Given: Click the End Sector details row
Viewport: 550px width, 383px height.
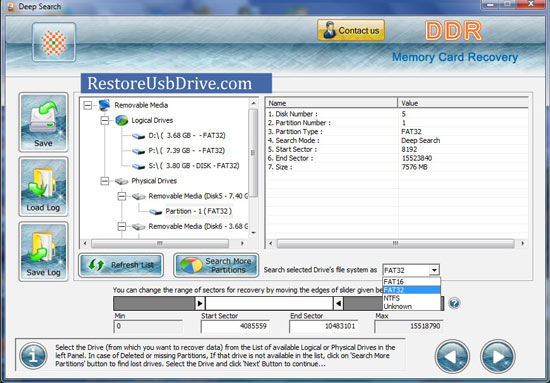Looking at the screenshot, I should pyautogui.click(x=397, y=158).
